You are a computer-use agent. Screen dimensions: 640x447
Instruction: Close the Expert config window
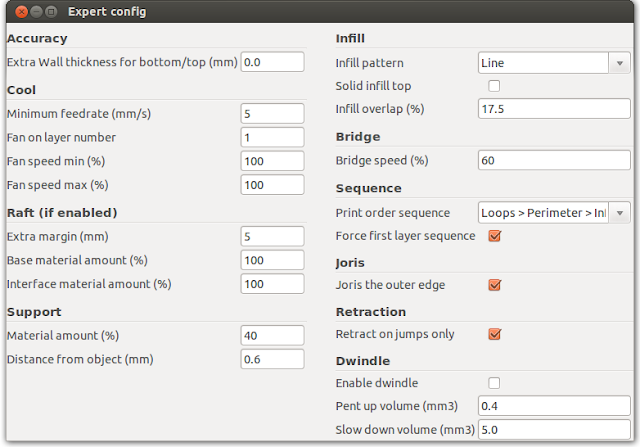20,12
